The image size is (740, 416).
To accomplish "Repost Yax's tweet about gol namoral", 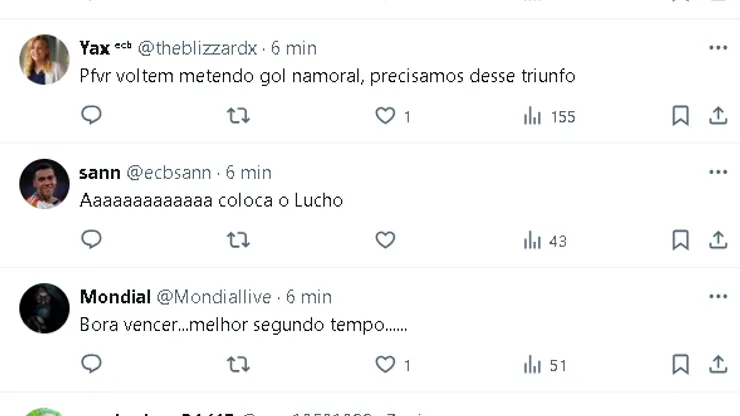I will click(238, 116).
